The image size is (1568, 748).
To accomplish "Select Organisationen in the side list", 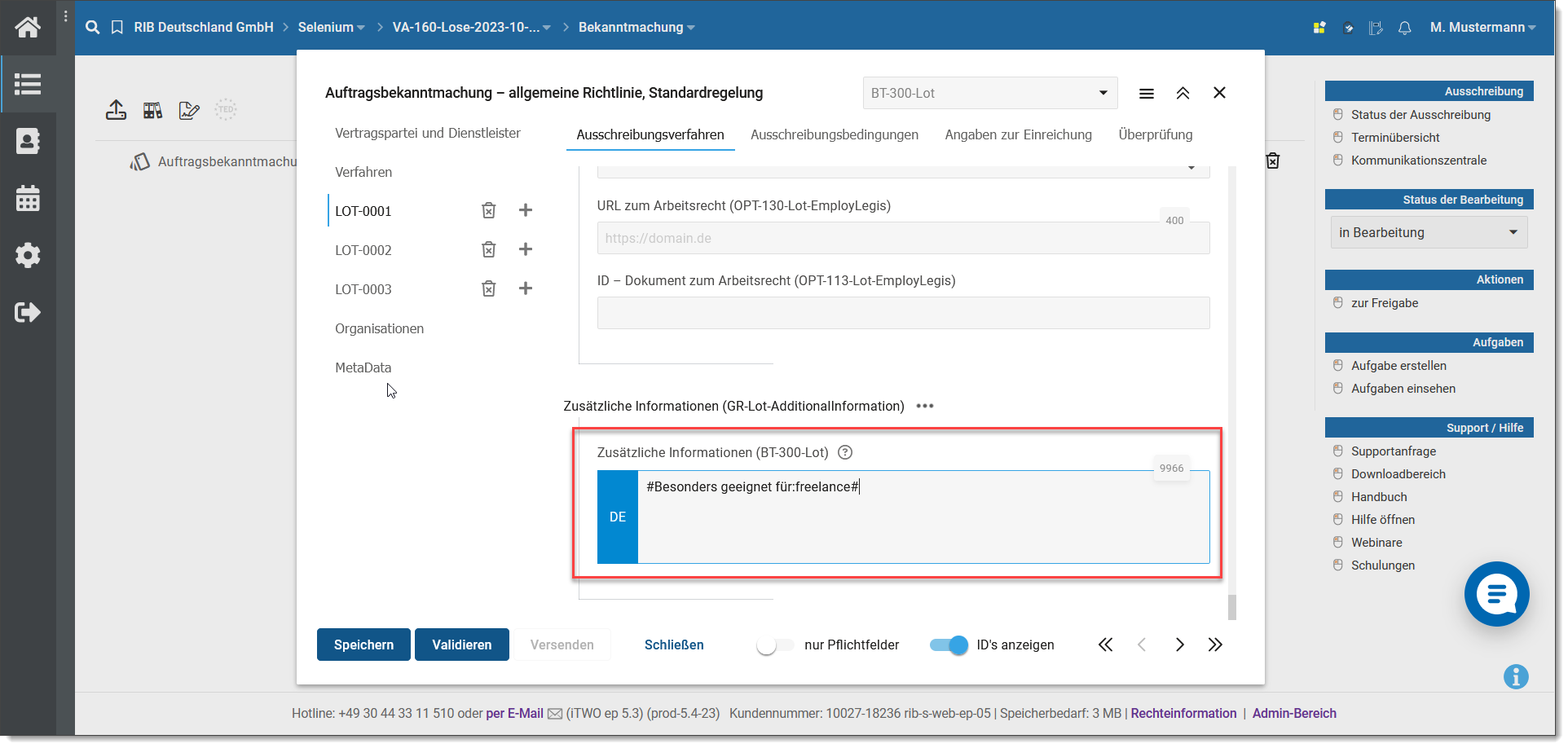I will point(380,328).
